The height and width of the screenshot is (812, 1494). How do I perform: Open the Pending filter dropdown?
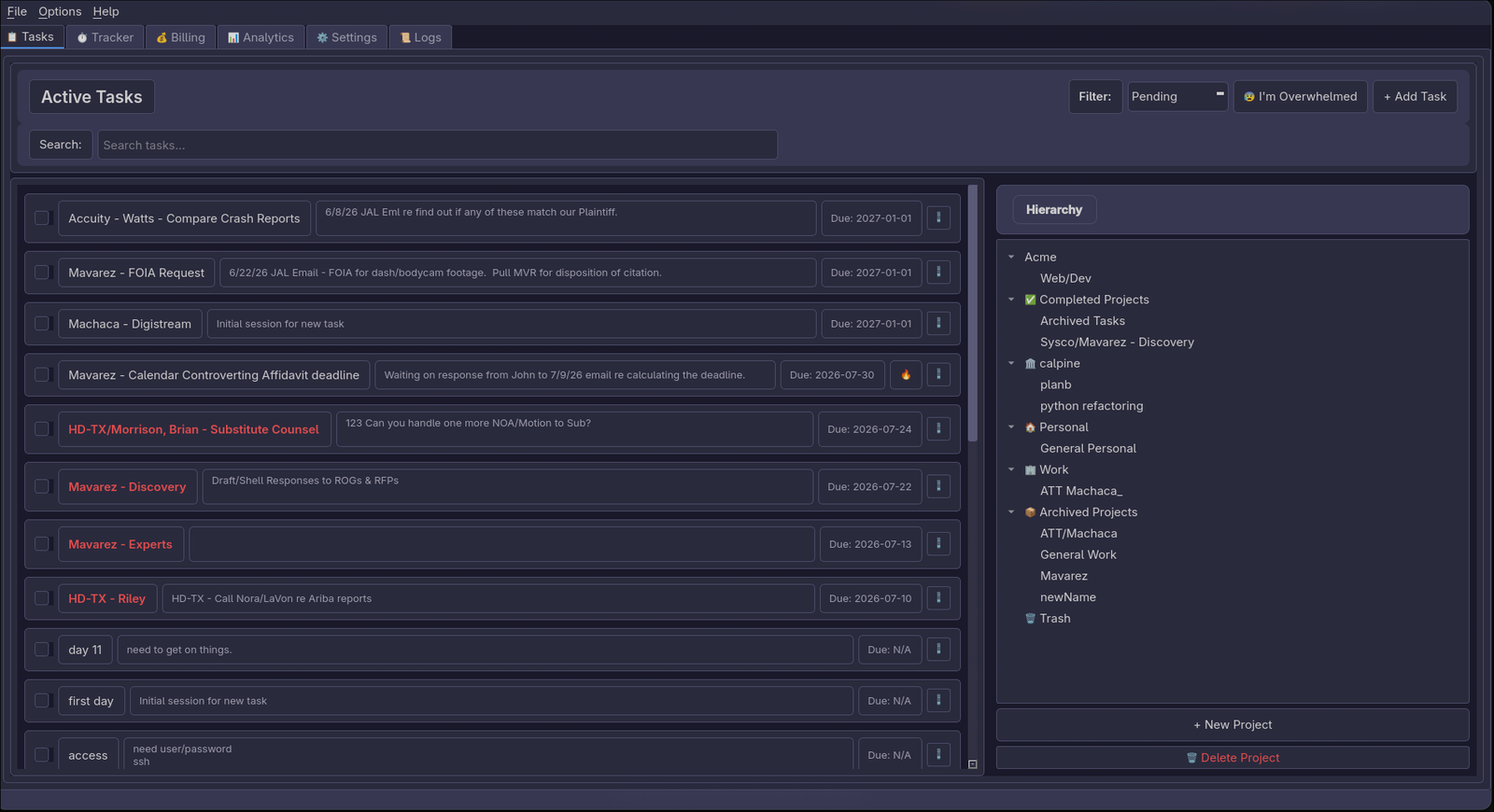(x=1177, y=96)
